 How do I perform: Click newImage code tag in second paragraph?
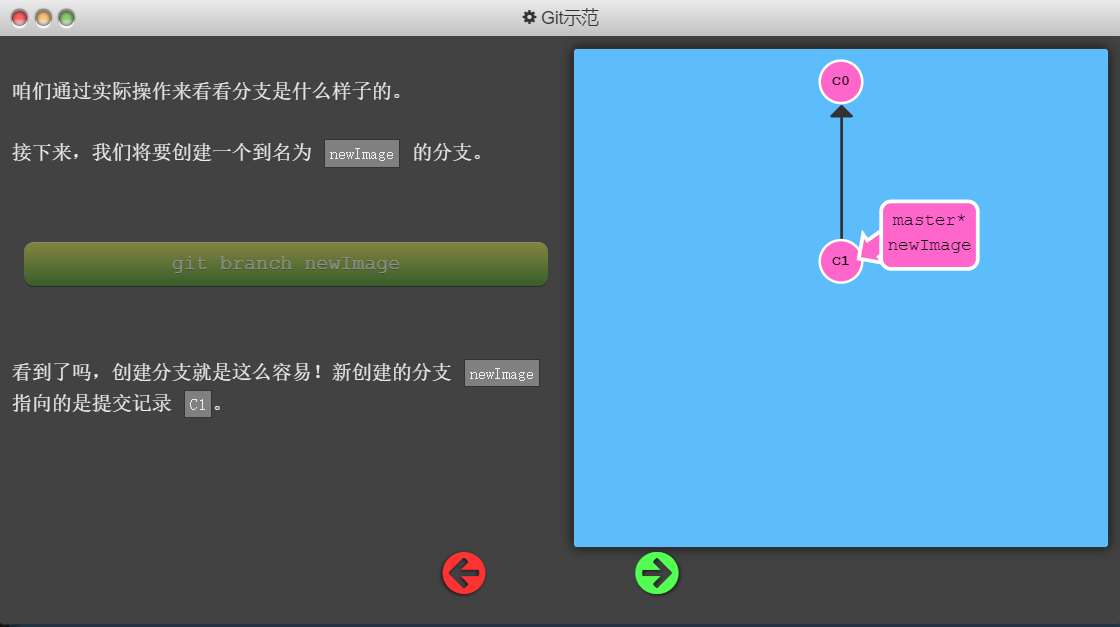click(x=362, y=154)
